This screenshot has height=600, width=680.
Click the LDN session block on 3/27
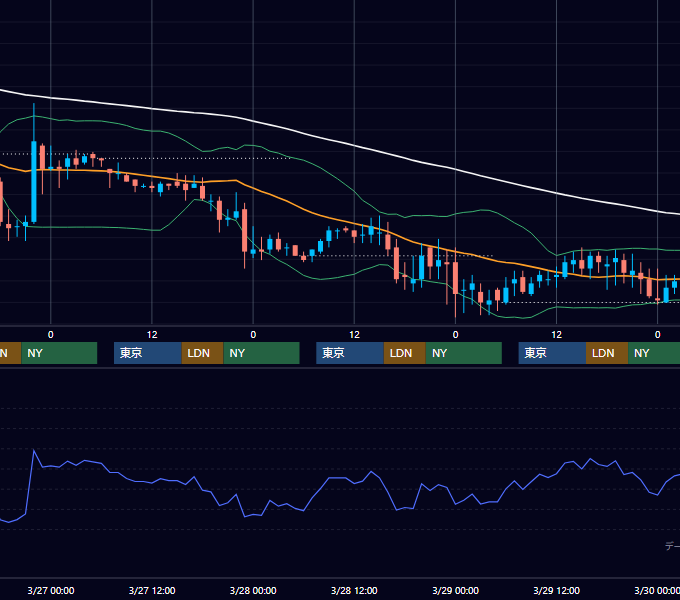point(203,353)
